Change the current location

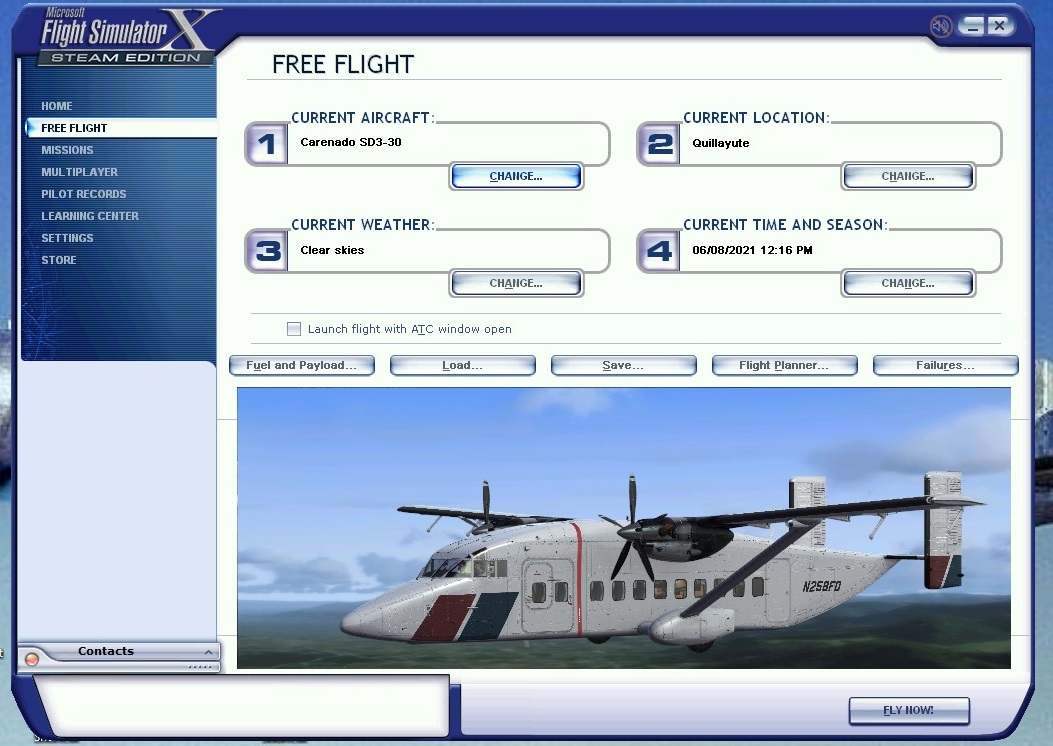[x=907, y=177]
